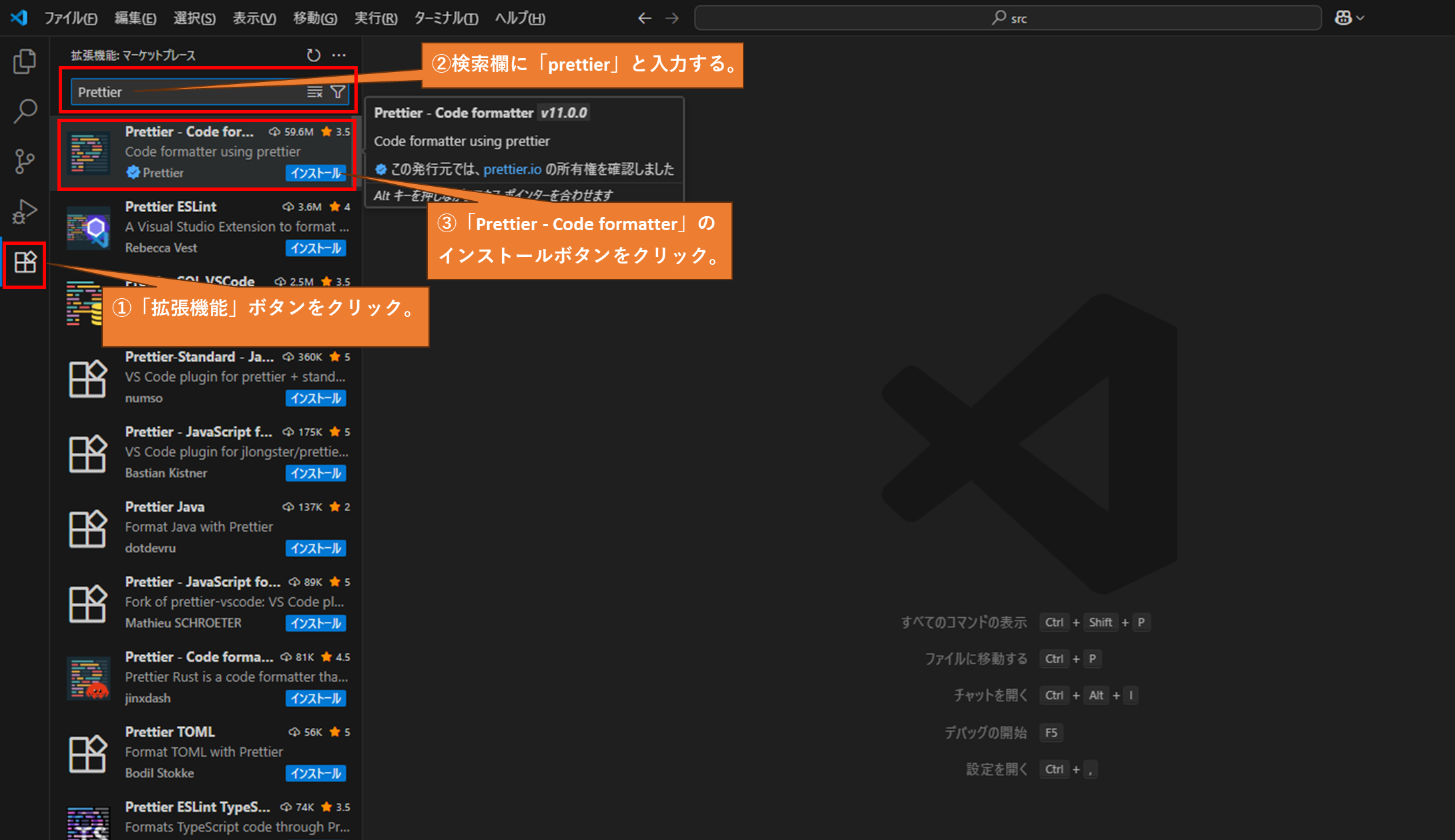Click the Bodil Stokke publisher name
The height and width of the screenshot is (840, 1455).
(160, 773)
